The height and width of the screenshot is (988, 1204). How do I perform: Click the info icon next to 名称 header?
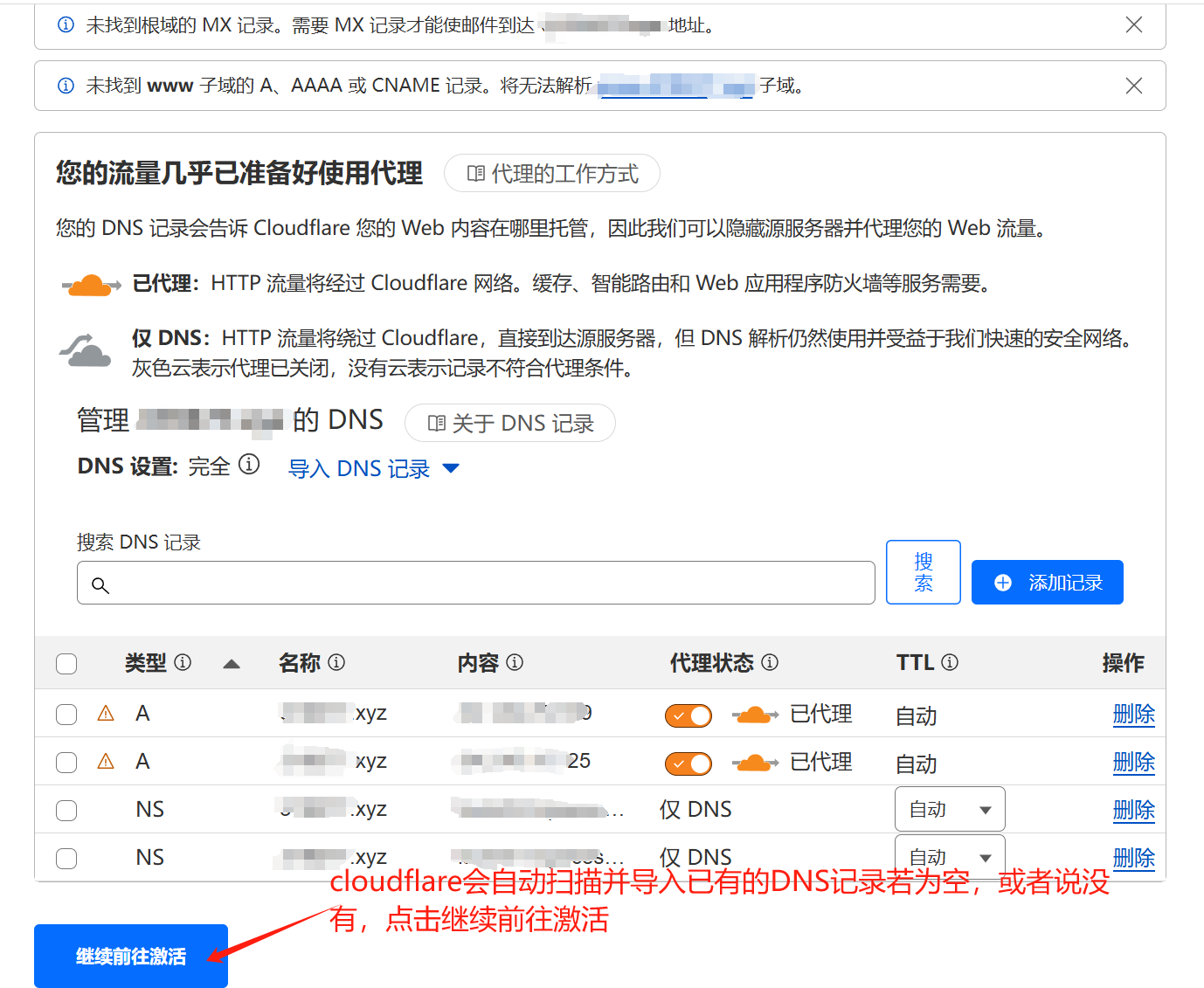click(336, 662)
